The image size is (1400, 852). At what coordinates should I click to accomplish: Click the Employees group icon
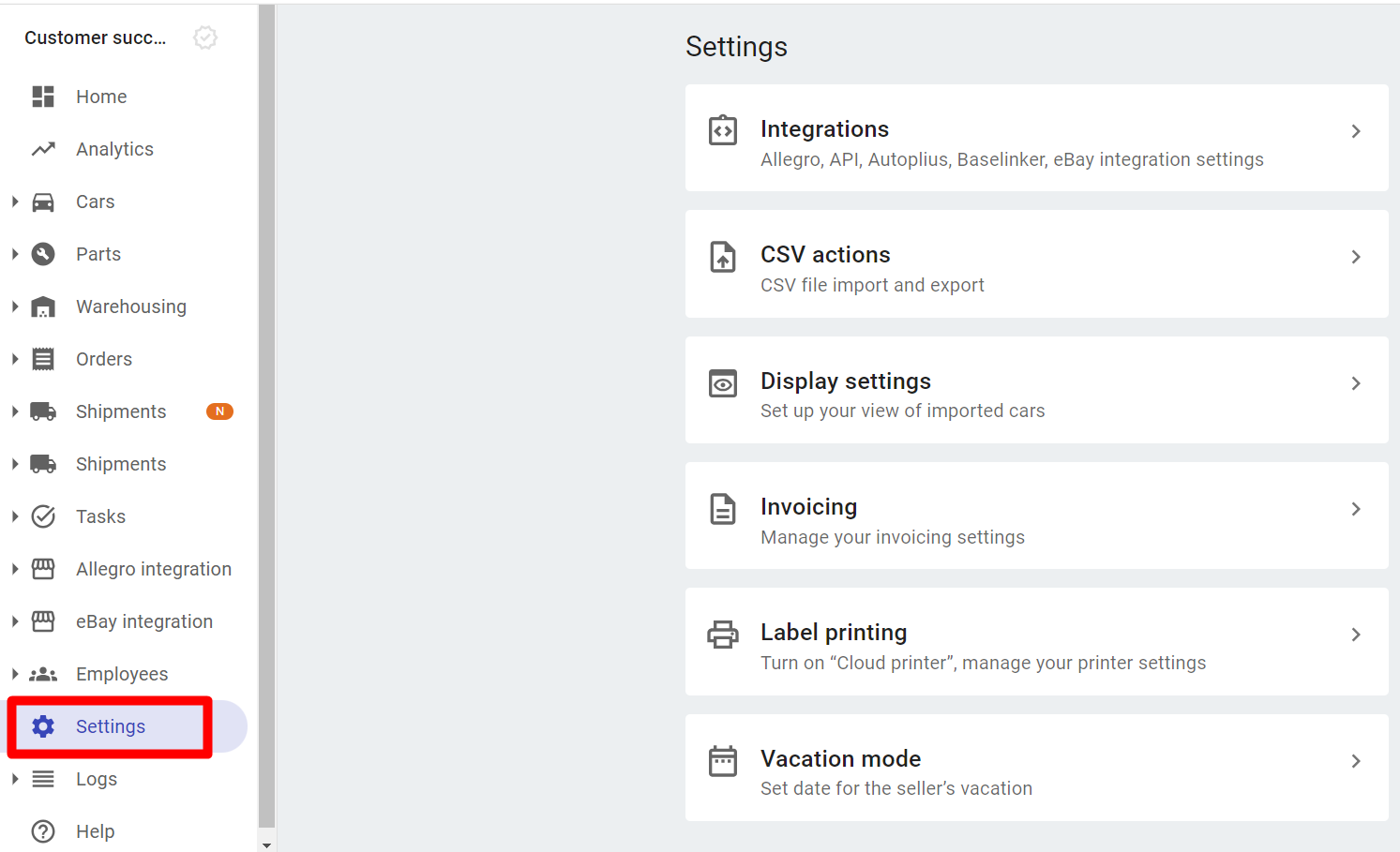[43, 674]
